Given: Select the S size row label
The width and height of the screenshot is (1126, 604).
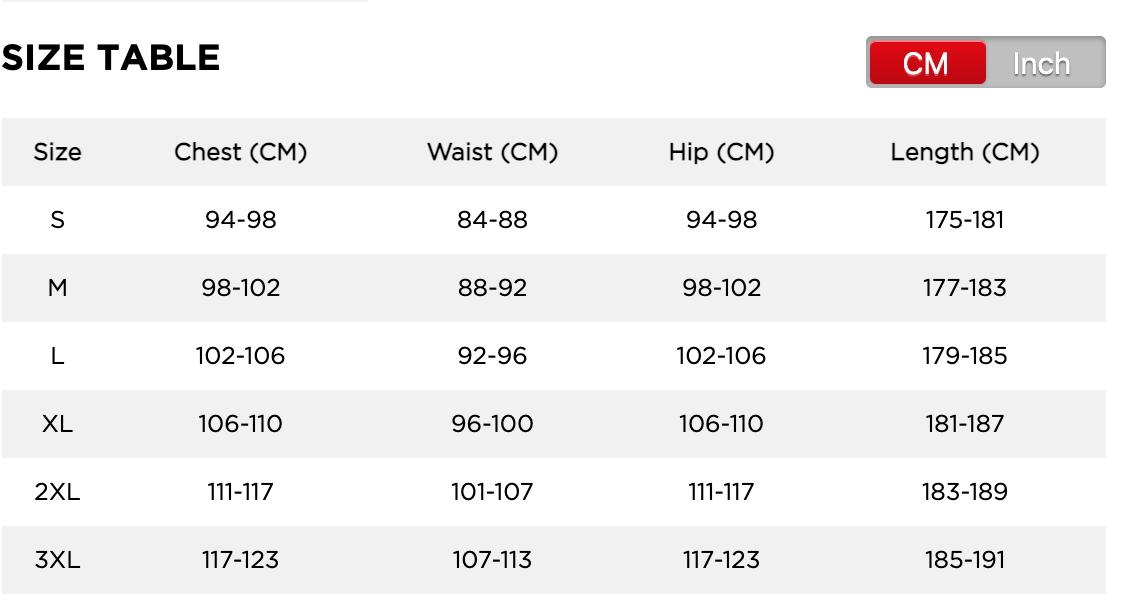Looking at the screenshot, I should click(x=57, y=220).
